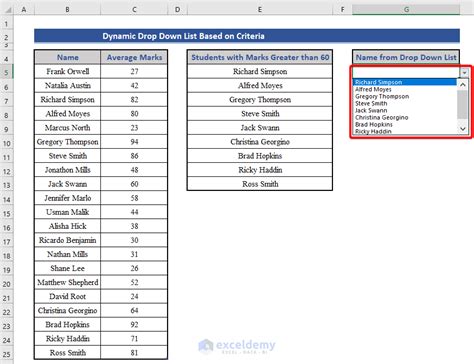
Task: Click the title cell Dynamic Drop Down List
Action: point(247,36)
